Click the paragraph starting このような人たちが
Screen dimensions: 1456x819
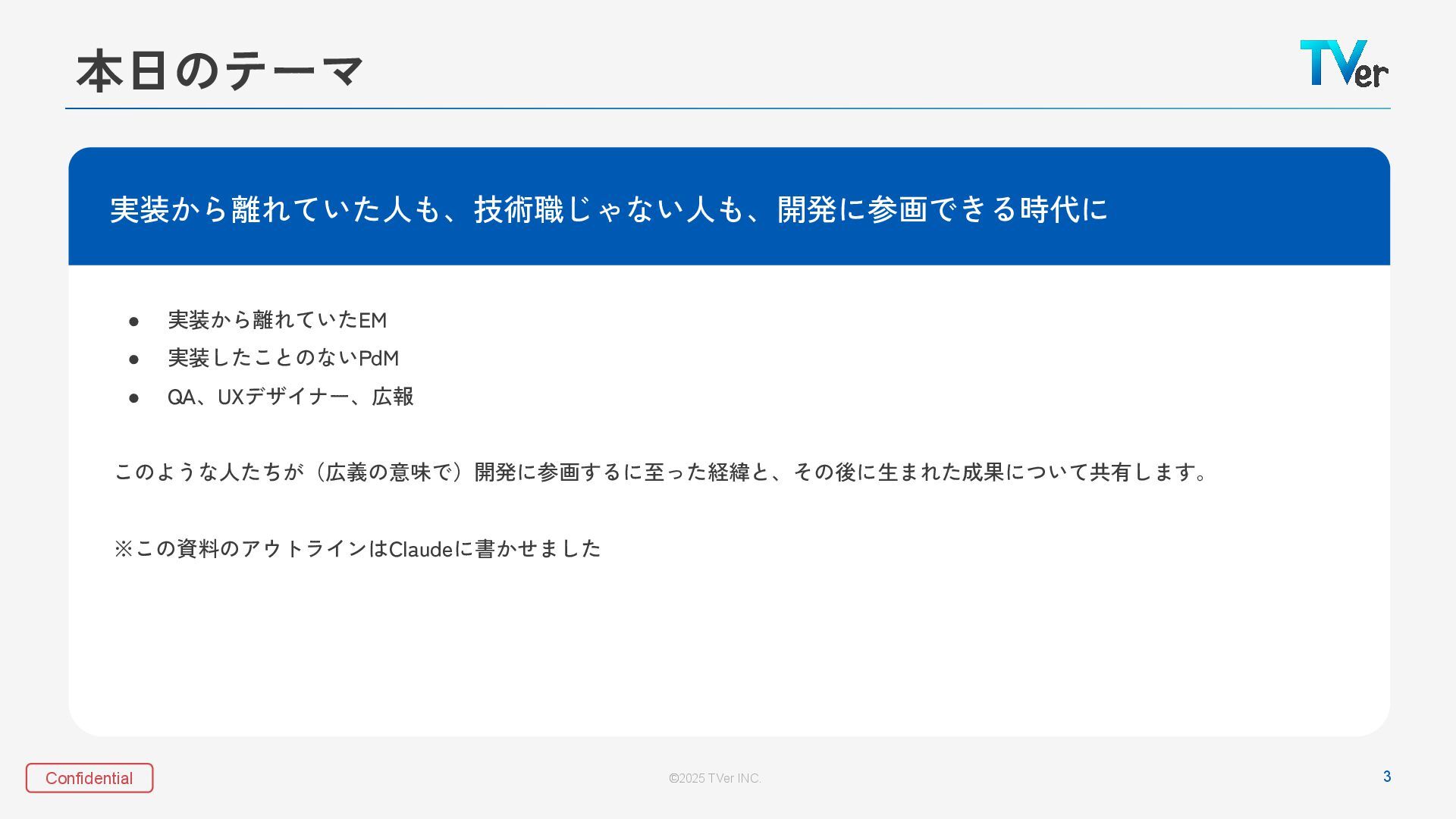pyautogui.click(x=661, y=472)
